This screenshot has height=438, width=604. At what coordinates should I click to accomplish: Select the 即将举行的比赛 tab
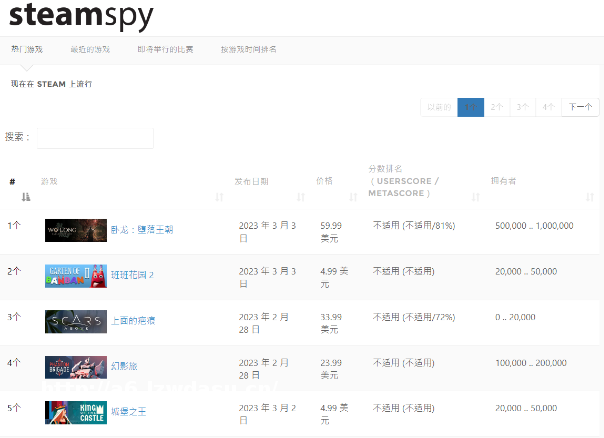[166, 49]
